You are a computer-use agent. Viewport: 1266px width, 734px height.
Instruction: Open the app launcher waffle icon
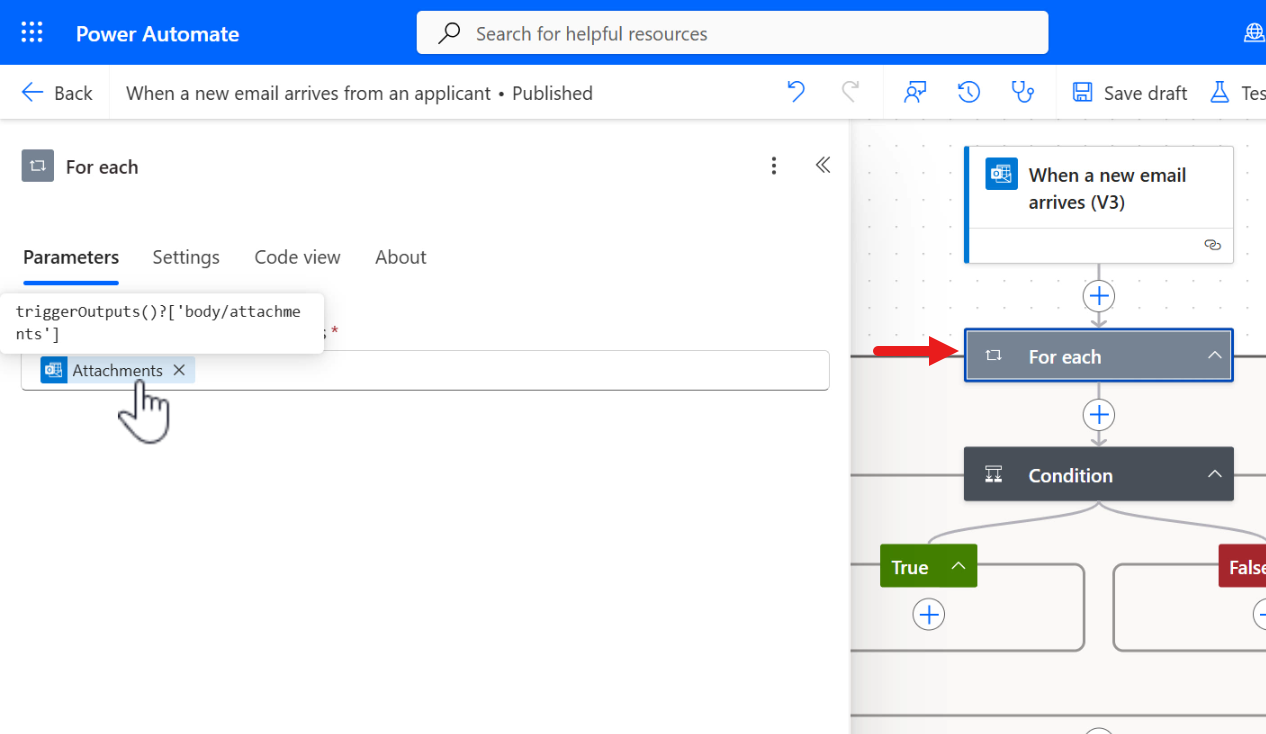(32, 33)
